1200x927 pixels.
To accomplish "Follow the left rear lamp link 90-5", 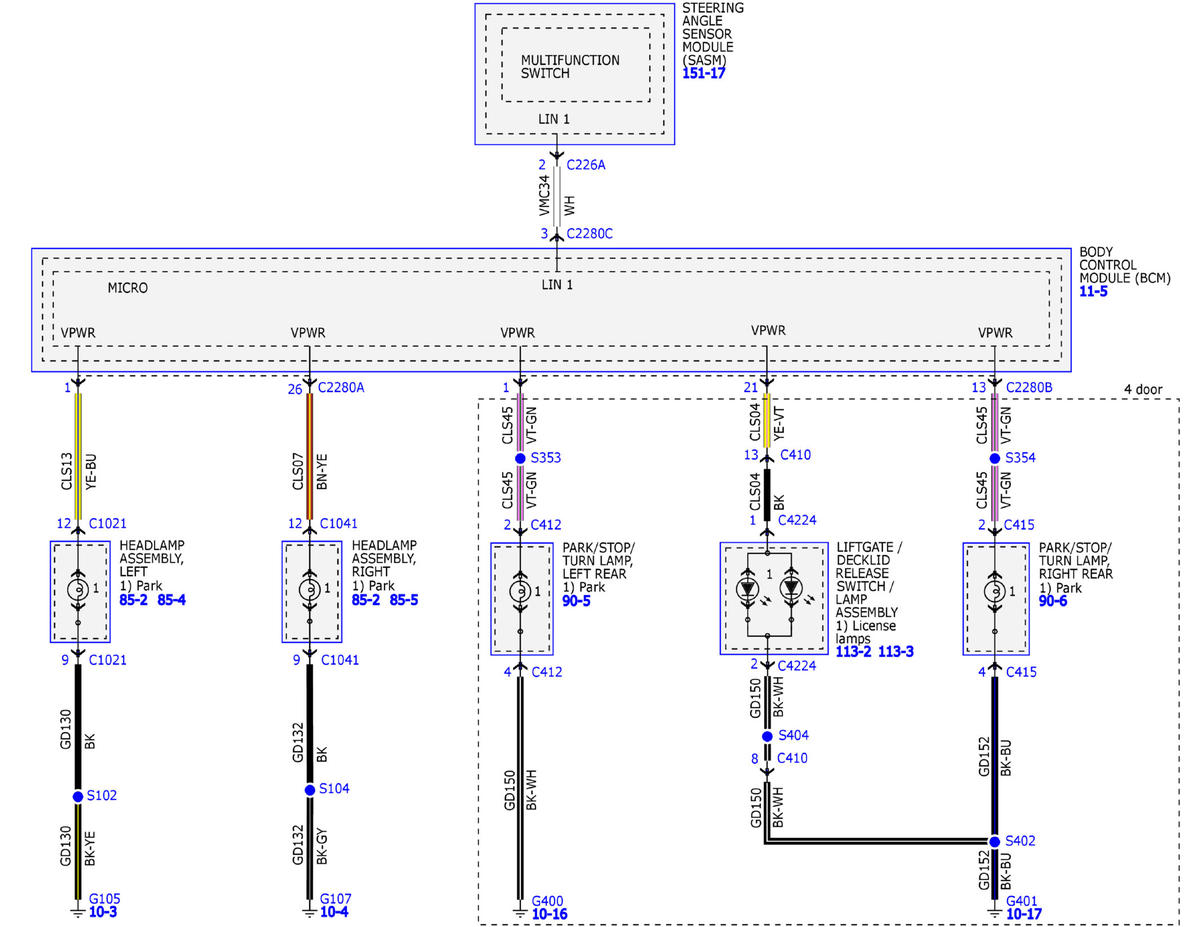I will point(576,600).
